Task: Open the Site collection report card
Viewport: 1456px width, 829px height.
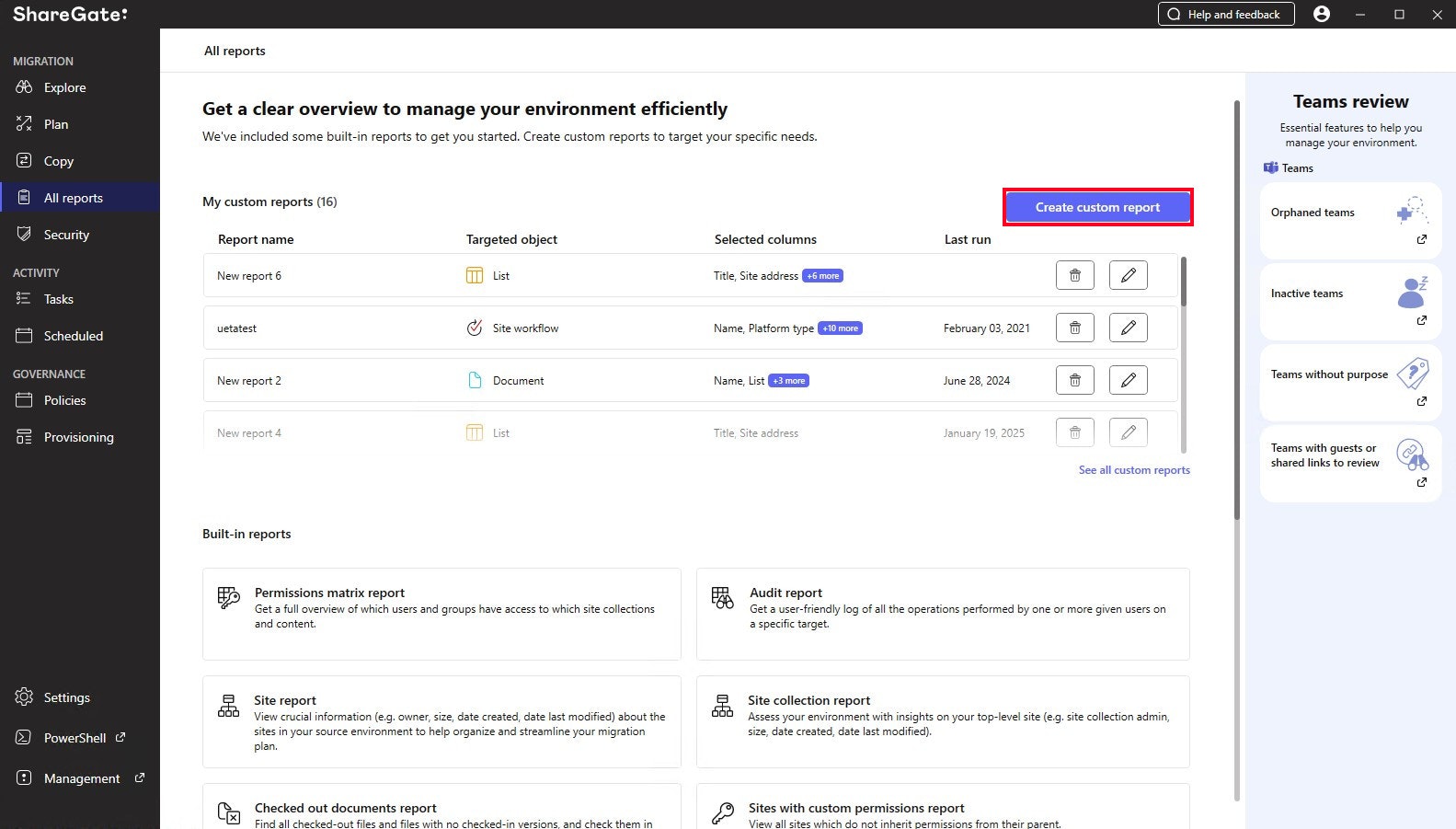Action: (x=943, y=721)
